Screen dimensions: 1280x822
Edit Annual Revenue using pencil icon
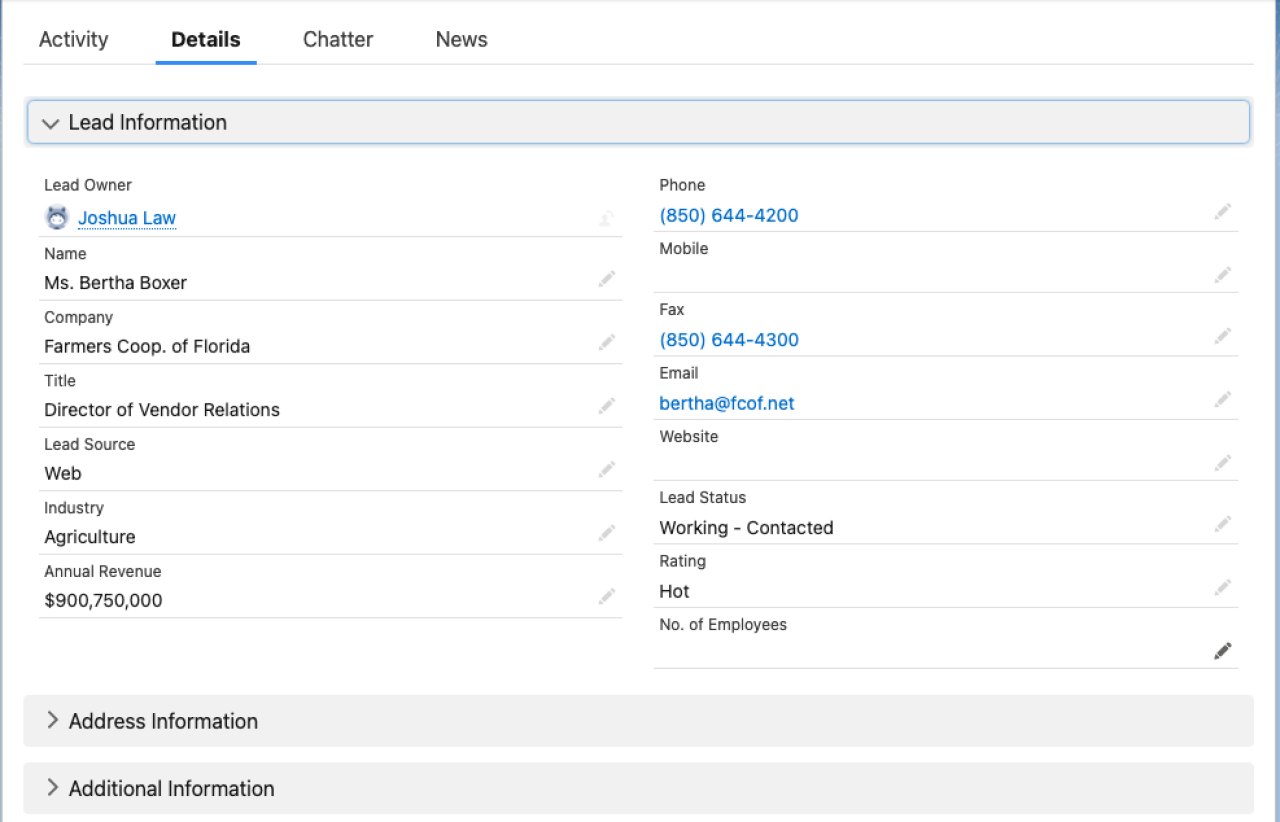607,596
